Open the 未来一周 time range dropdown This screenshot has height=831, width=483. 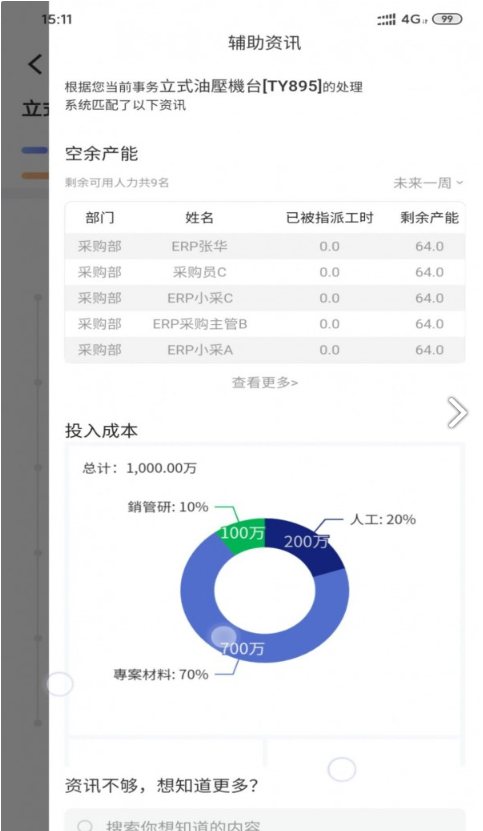pyautogui.click(x=428, y=183)
